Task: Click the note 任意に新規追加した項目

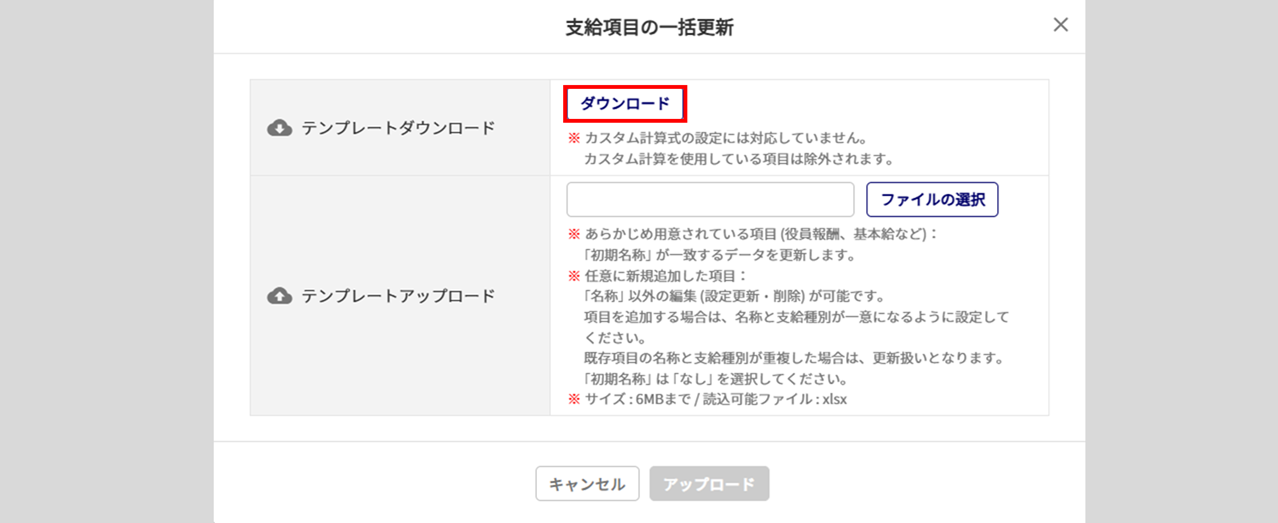Action: 666,275
